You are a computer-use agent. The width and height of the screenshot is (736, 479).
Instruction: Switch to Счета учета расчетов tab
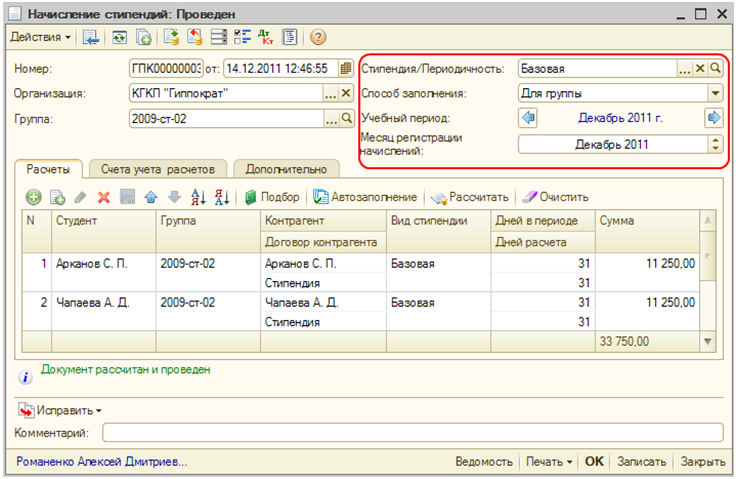coord(160,170)
